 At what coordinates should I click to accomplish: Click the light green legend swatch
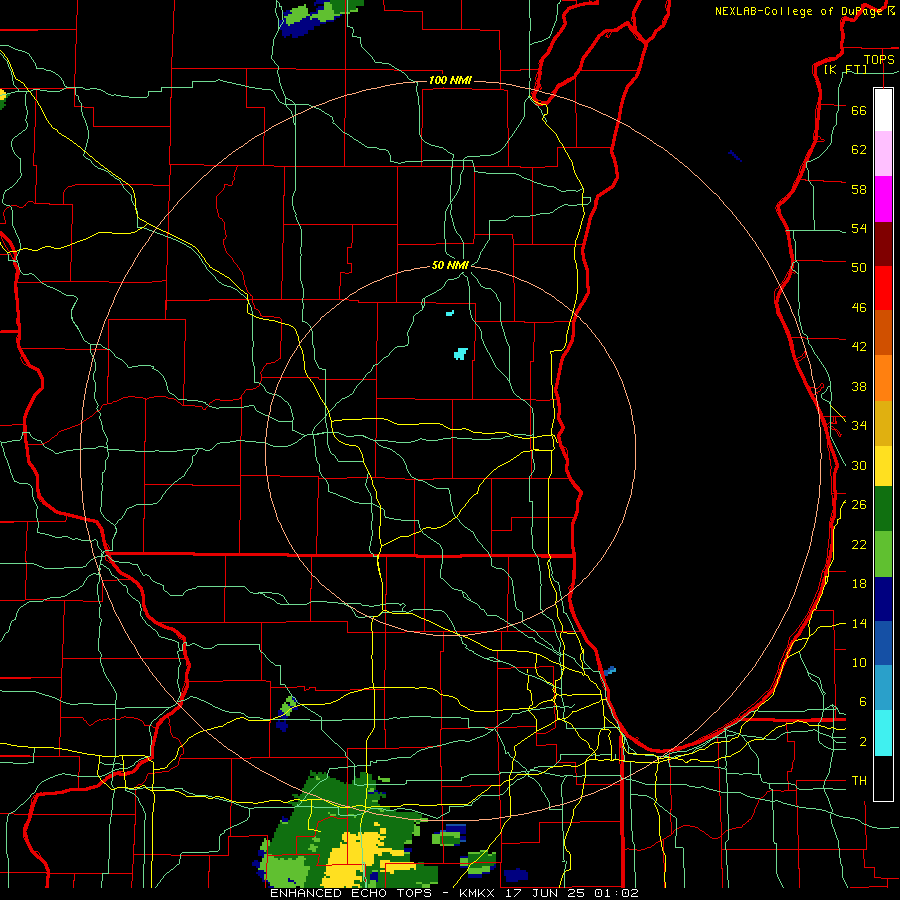(883, 554)
